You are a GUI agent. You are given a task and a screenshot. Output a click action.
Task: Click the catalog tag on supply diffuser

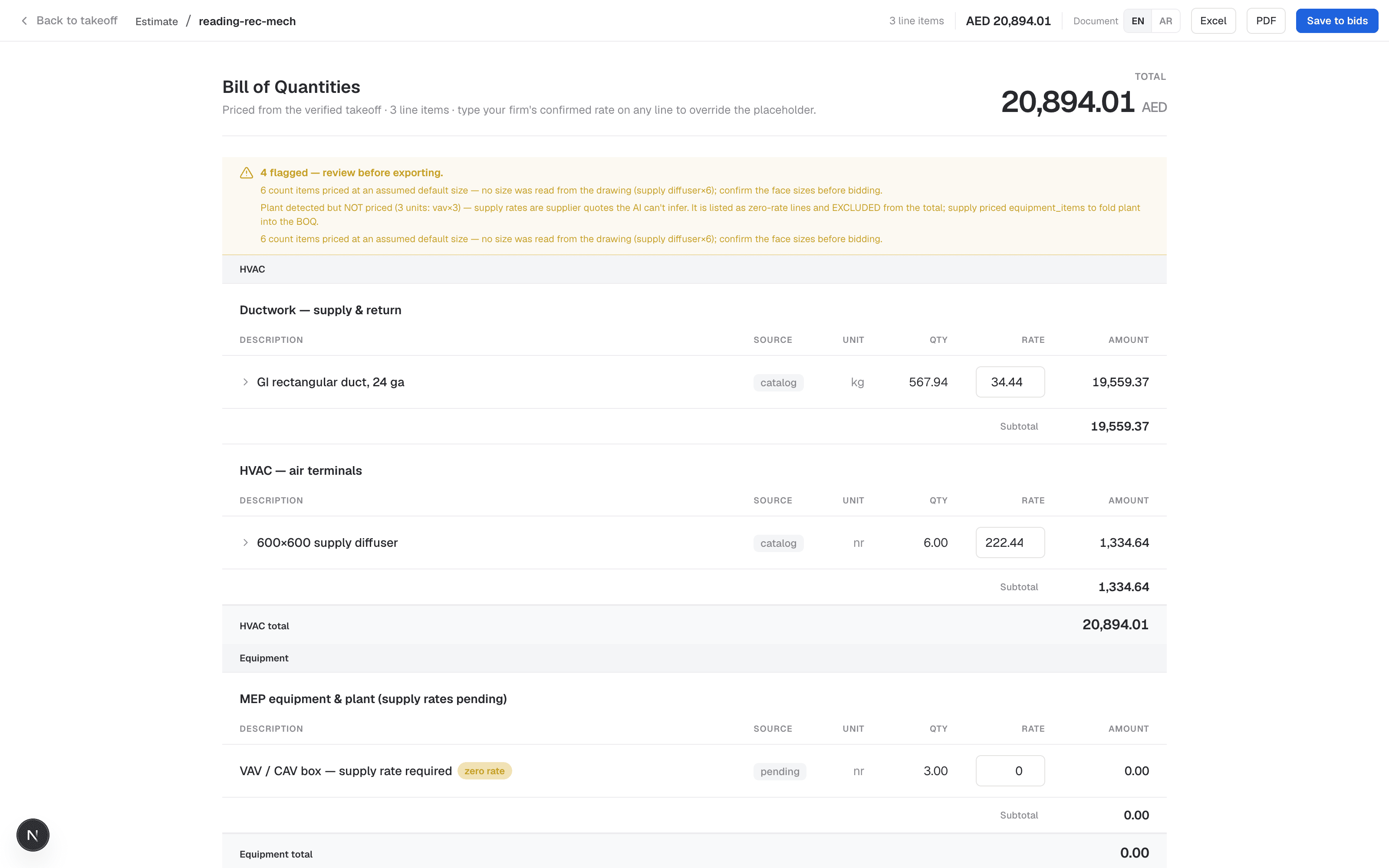(778, 543)
